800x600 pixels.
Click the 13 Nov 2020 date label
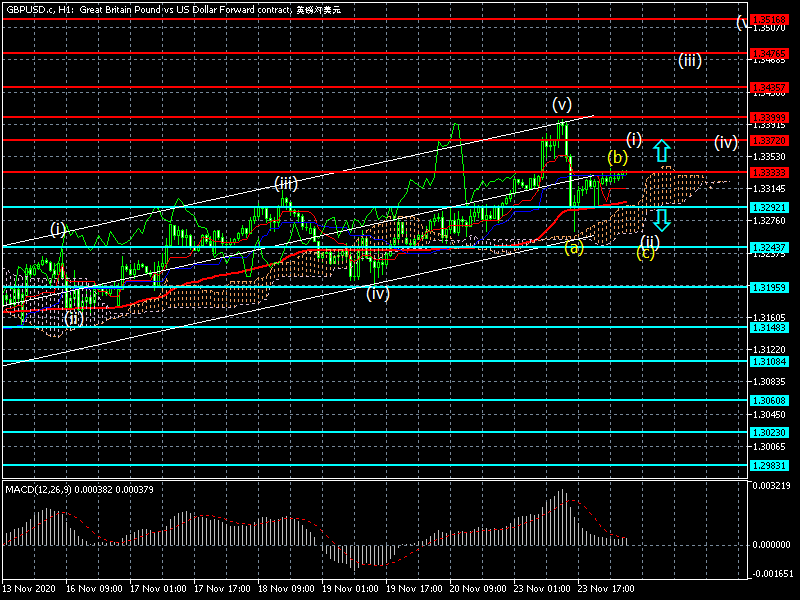[29, 589]
